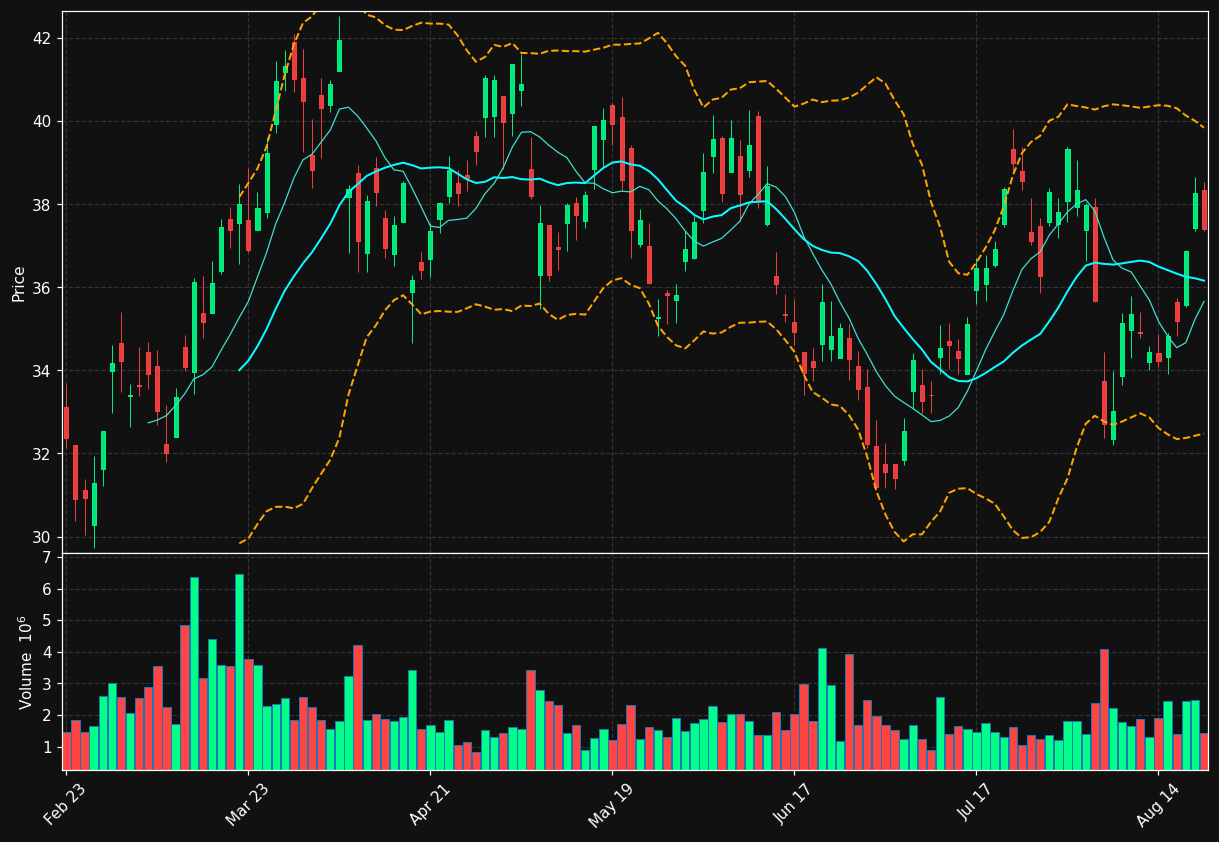The width and height of the screenshot is (1219, 842).
Task: Pick the "Aug 14" date label
Action: (x=1157, y=804)
